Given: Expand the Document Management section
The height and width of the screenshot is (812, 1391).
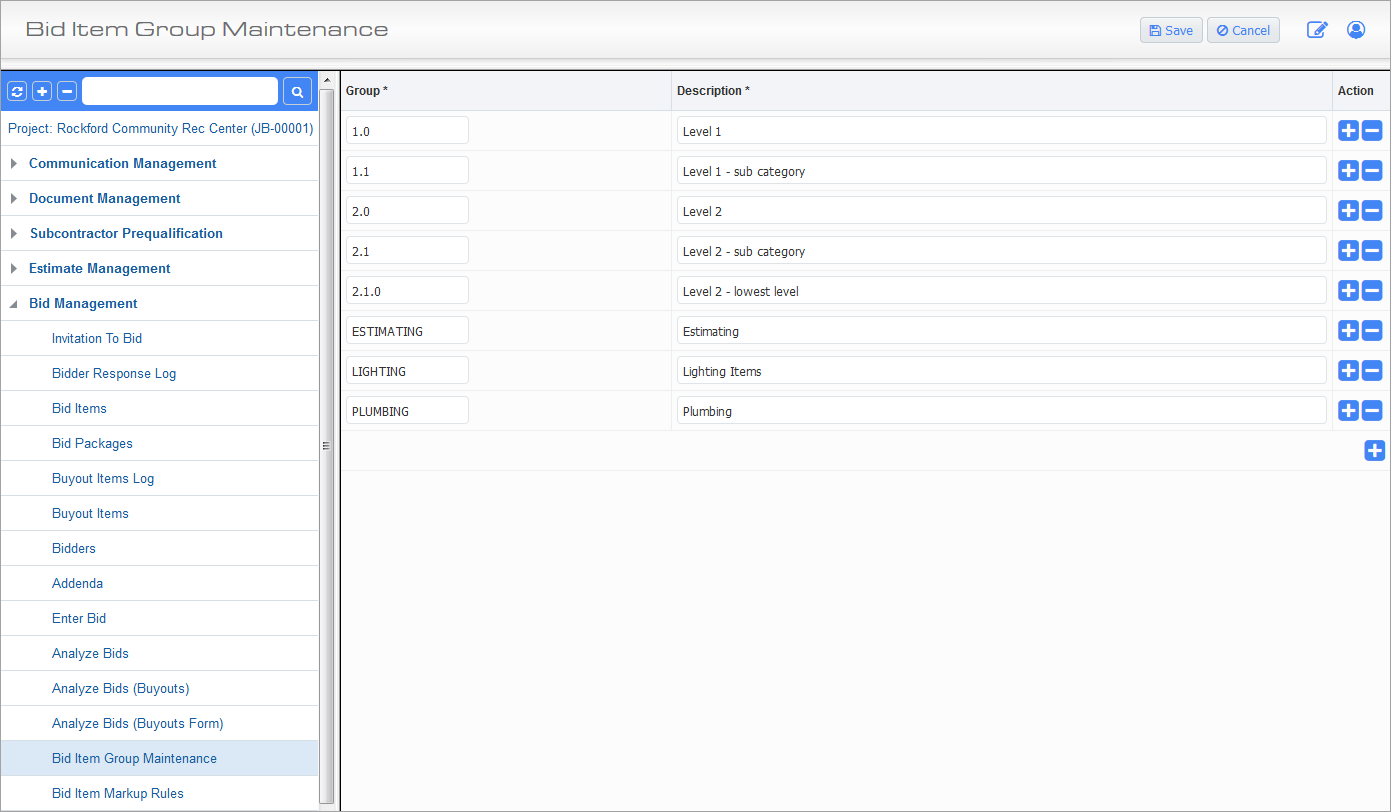Looking at the screenshot, I should [x=14, y=198].
